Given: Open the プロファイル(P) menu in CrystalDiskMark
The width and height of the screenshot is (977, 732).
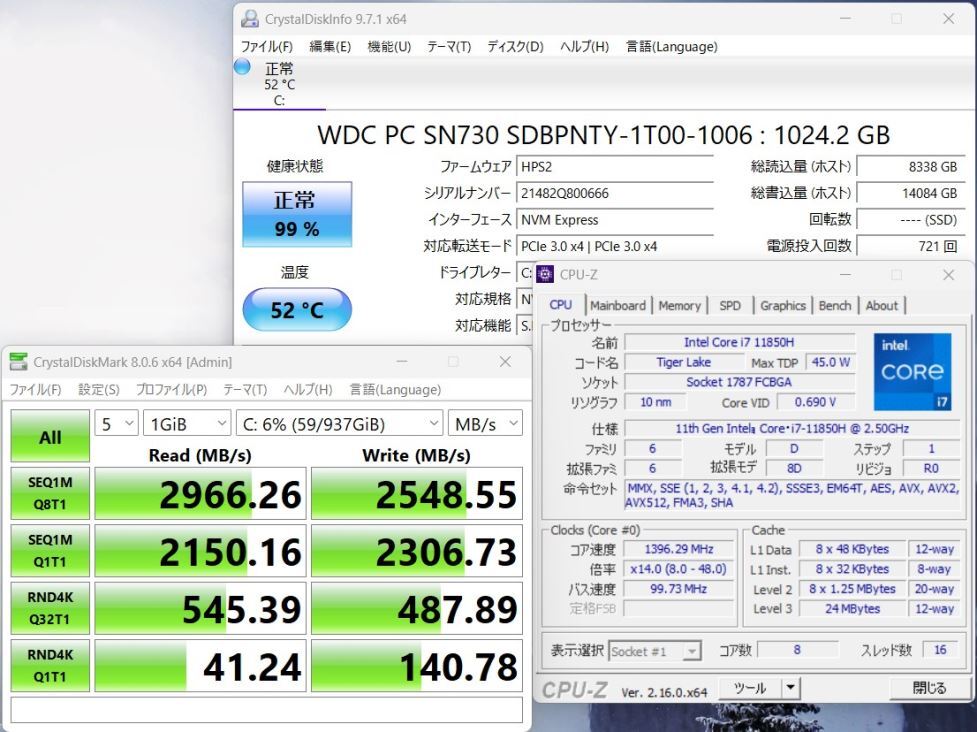Looking at the screenshot, I should coord(171,390).
